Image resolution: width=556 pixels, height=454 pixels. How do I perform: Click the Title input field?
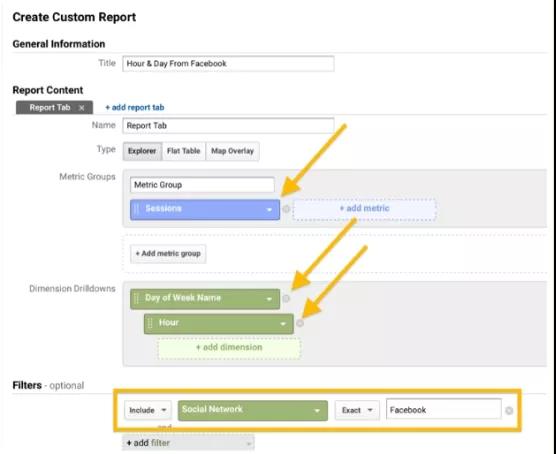click(228, 64)
